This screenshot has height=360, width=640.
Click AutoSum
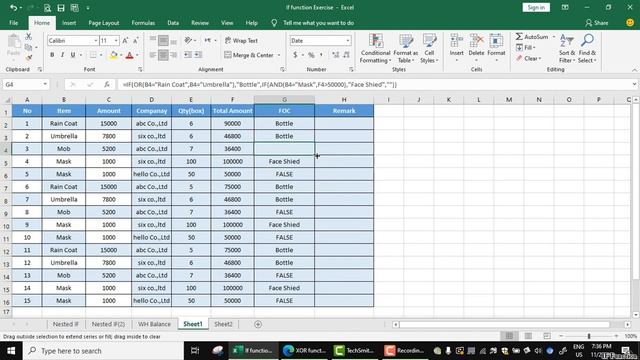tap(532, 37)
